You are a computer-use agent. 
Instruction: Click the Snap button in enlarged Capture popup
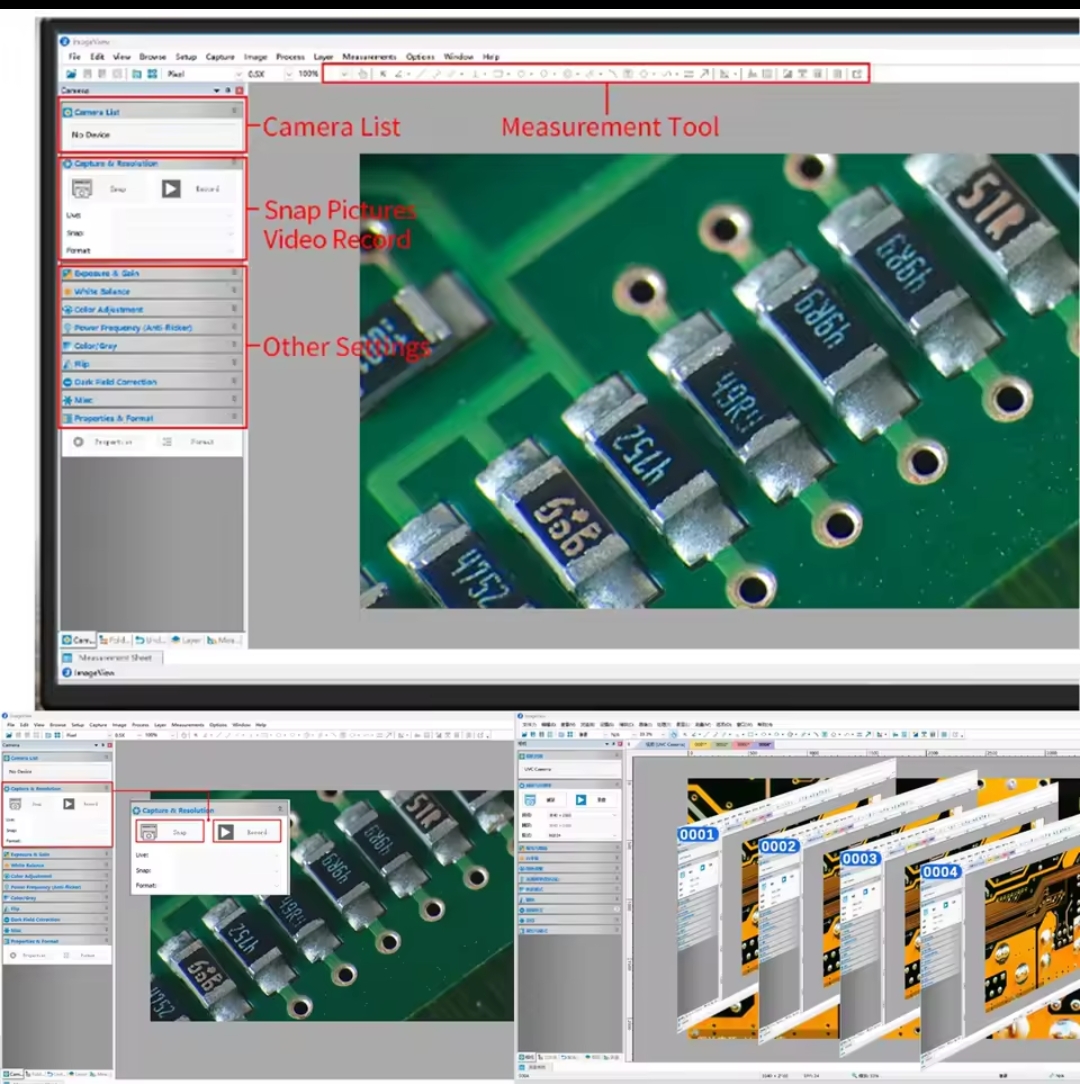tap(170, 832)
